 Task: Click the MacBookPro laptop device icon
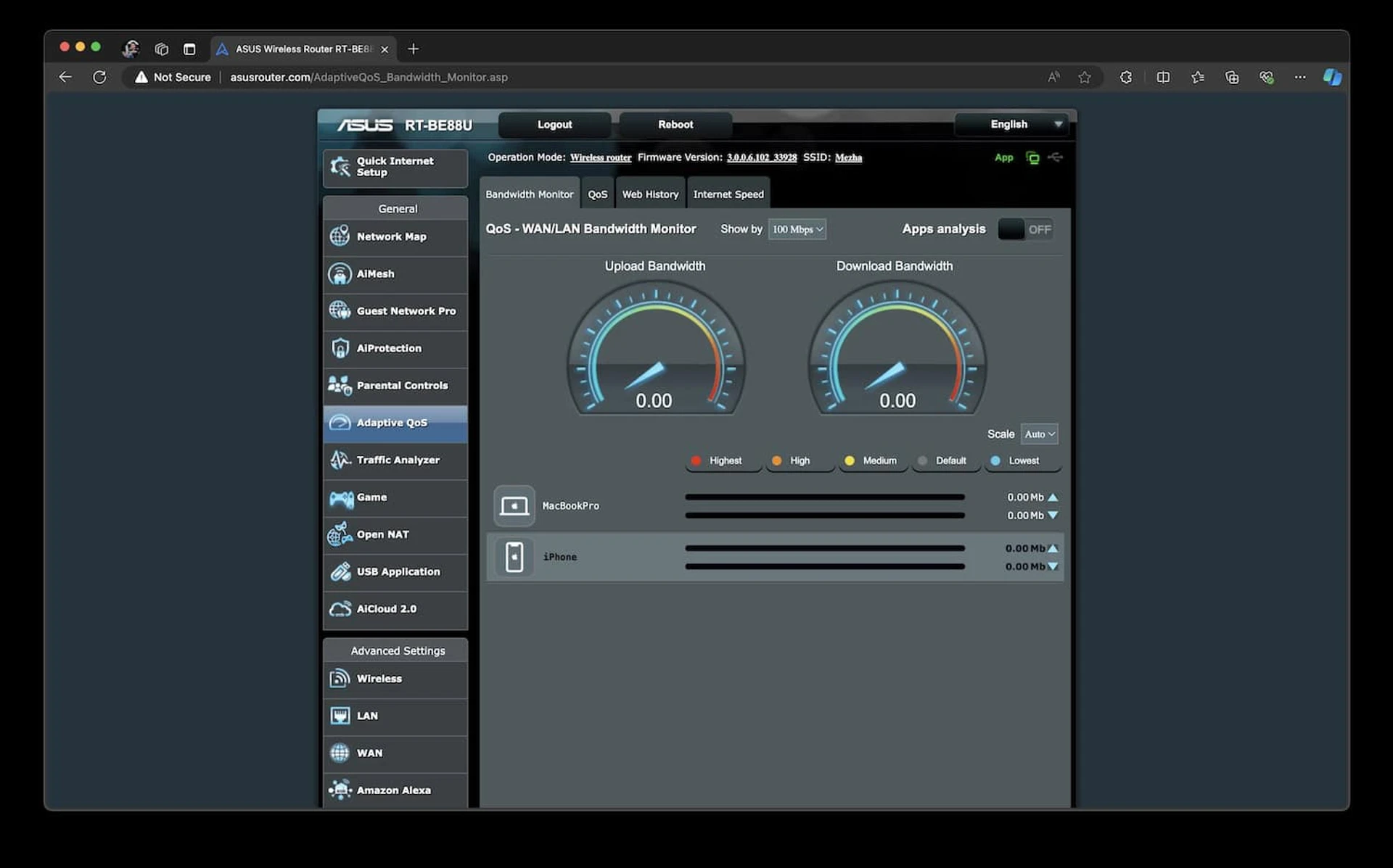(x=514, y=505)
